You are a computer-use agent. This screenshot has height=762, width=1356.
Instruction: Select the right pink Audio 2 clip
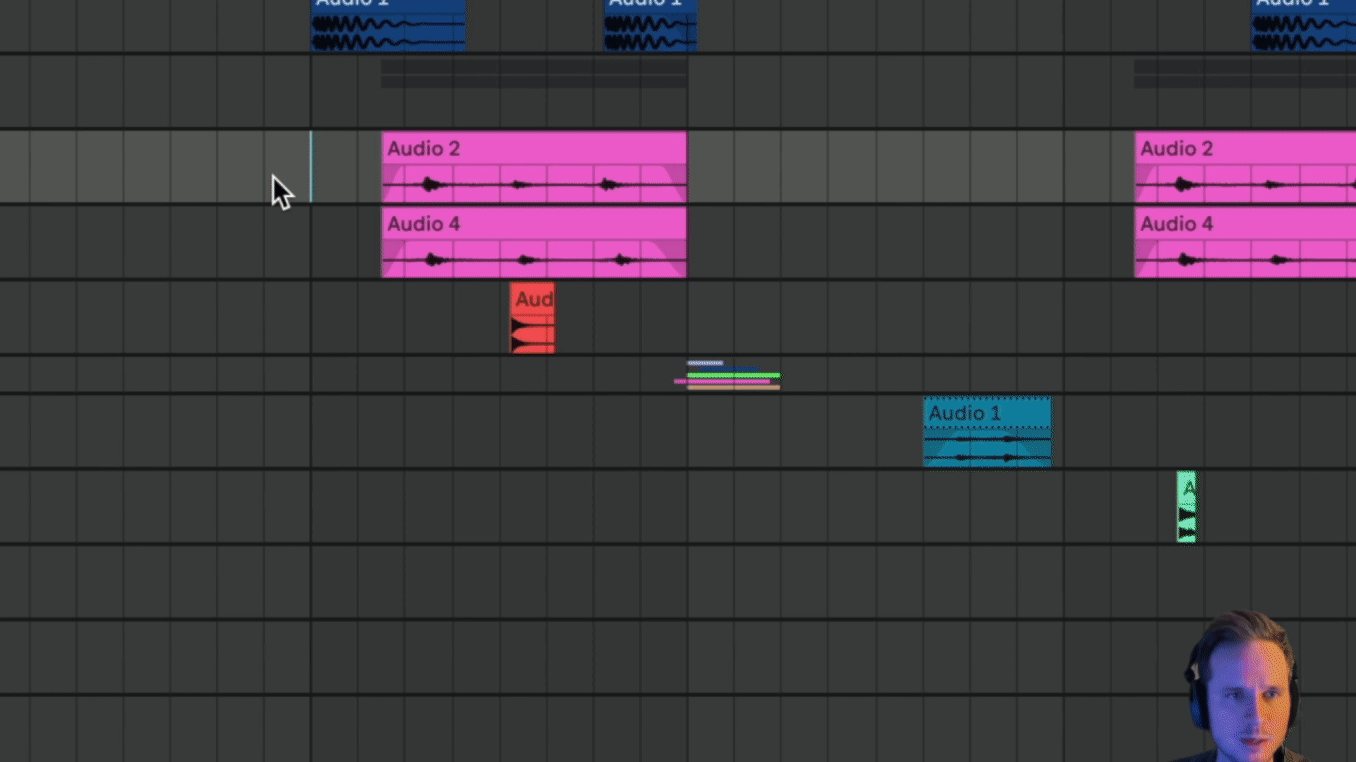coord(1245,167)
